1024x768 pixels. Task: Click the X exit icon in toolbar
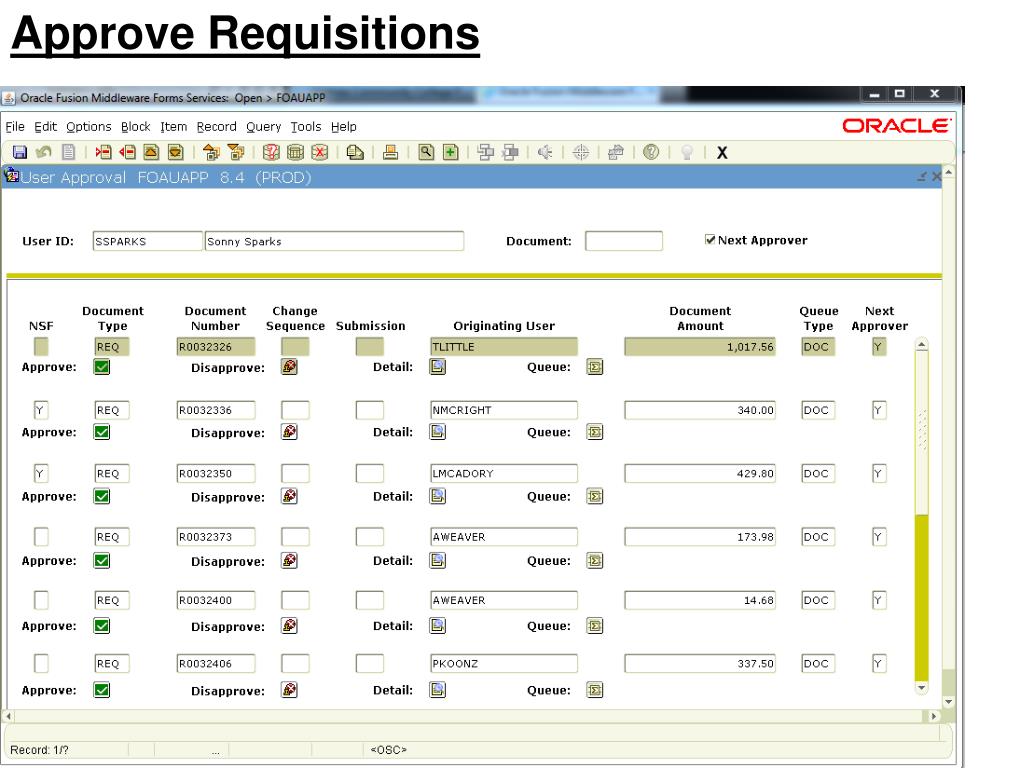[x=722, y=153]
